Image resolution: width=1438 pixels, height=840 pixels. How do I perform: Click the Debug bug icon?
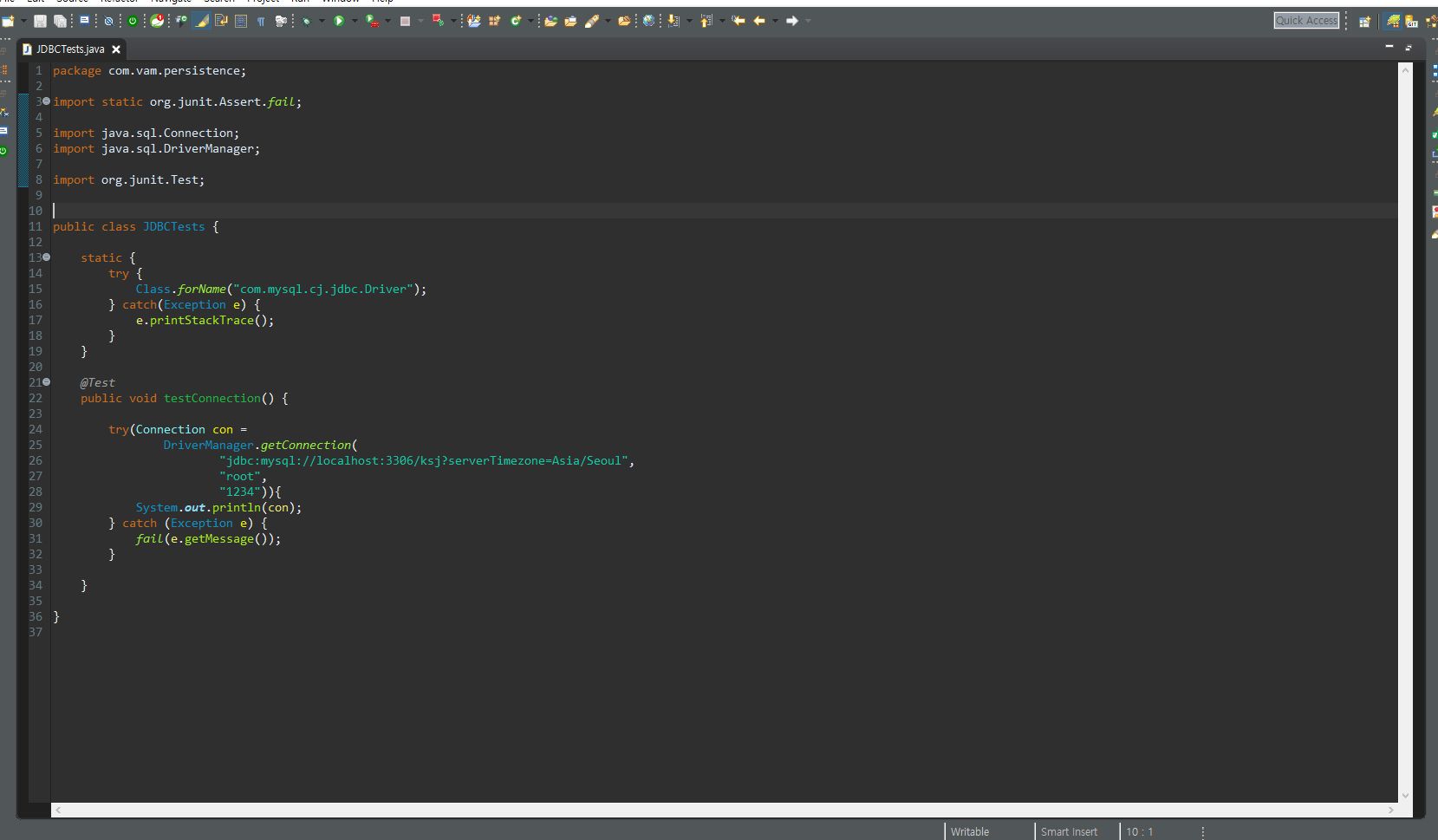click(306, 21)
